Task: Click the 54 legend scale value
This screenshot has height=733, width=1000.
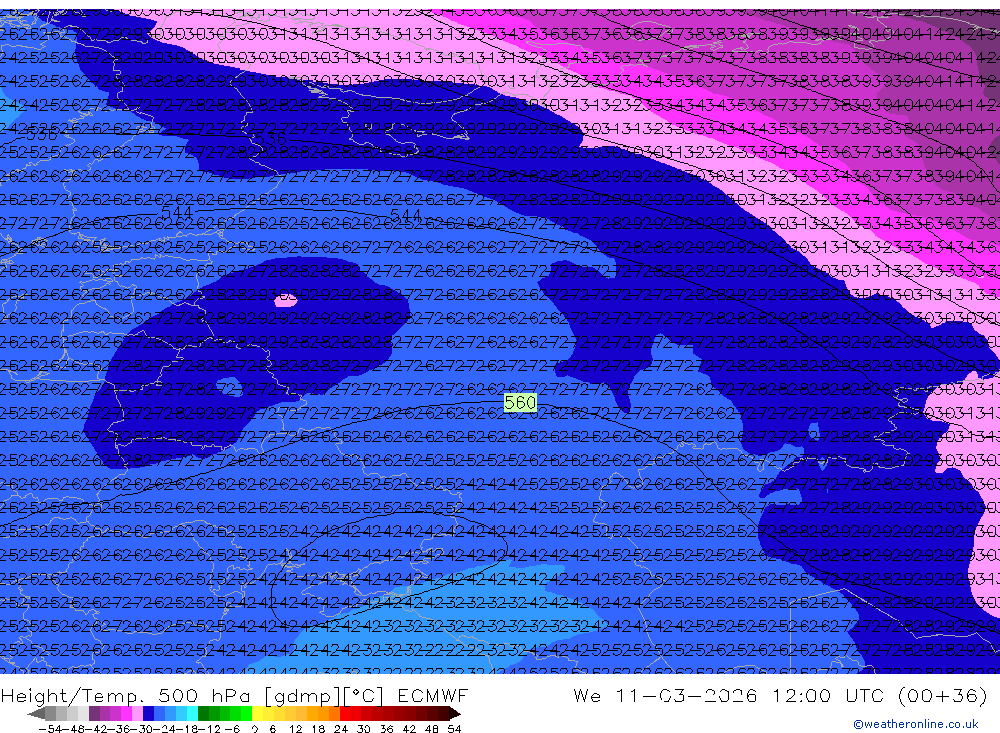Action: tap(454, 729)
